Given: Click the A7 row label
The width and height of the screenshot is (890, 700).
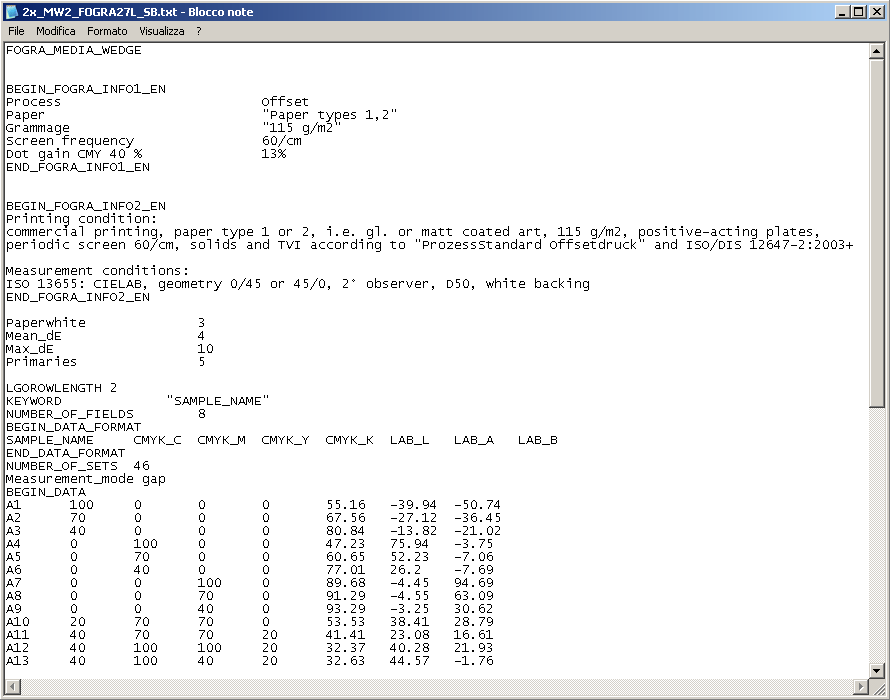Looking at the screenshot, I should [14, 583].
